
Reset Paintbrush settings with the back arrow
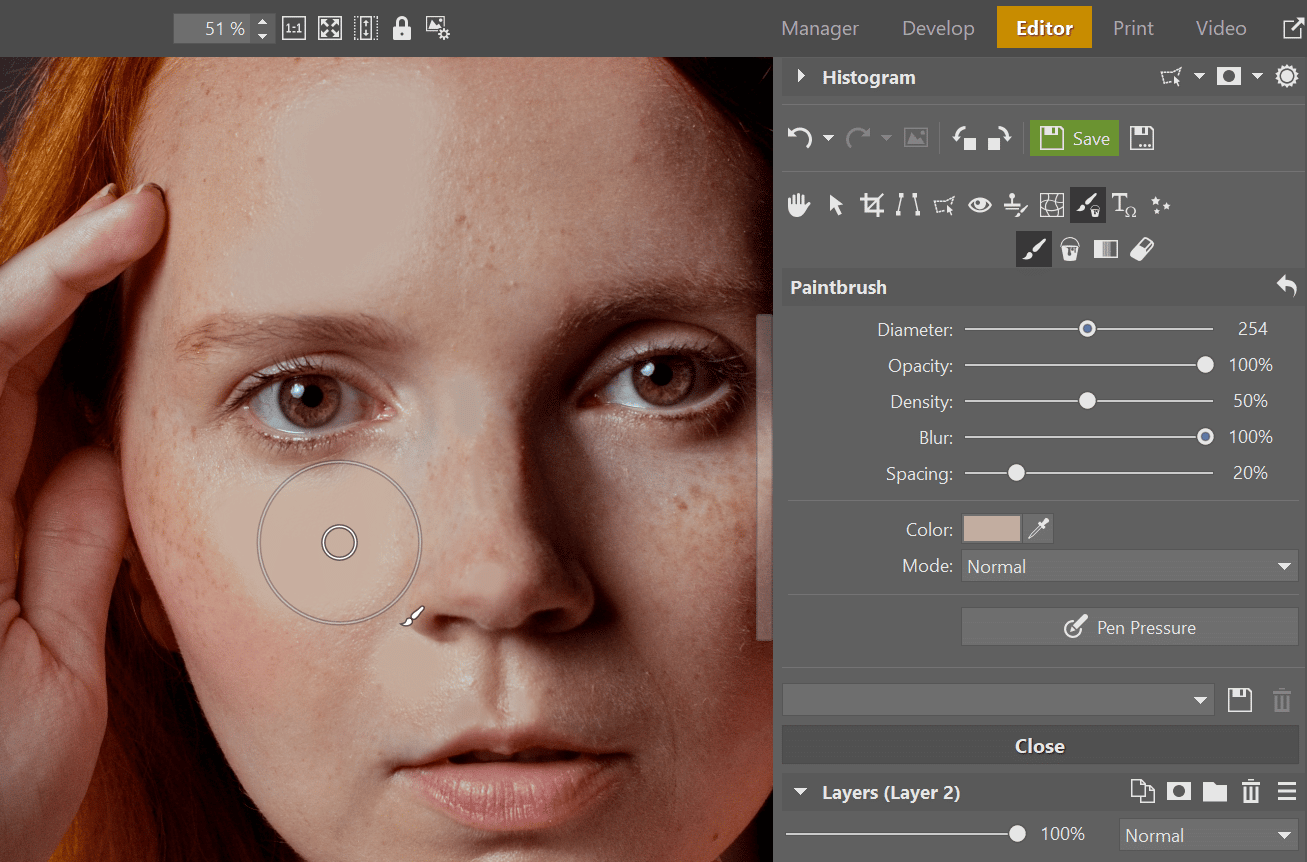pyautogui.click(x=1286, y=287)
